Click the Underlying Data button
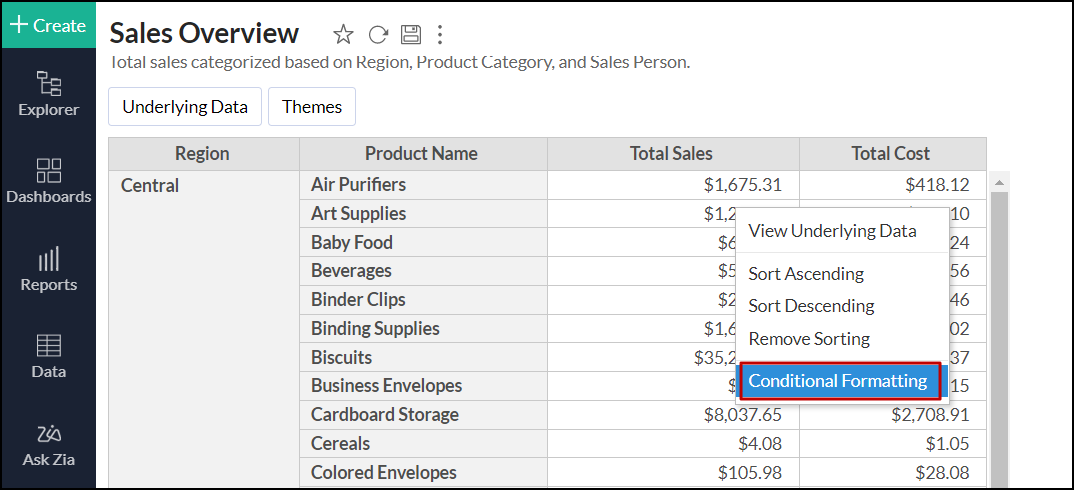The image size is (1074, 490). pyautogui.click(x=185, y=107)
